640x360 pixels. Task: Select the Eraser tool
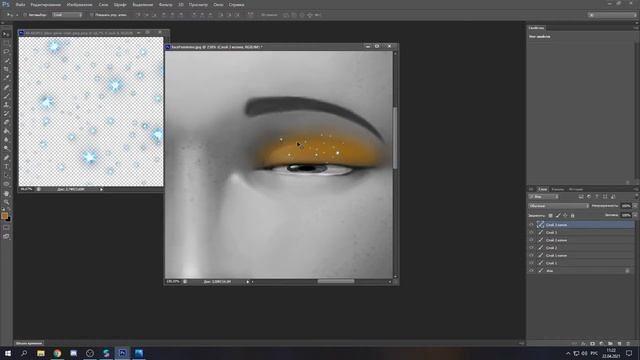6,122
